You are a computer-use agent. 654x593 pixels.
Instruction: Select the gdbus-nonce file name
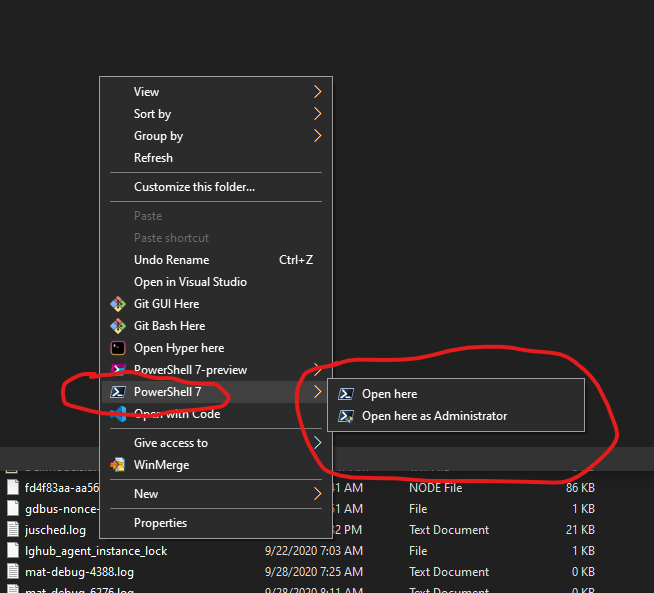coord(62,509)
